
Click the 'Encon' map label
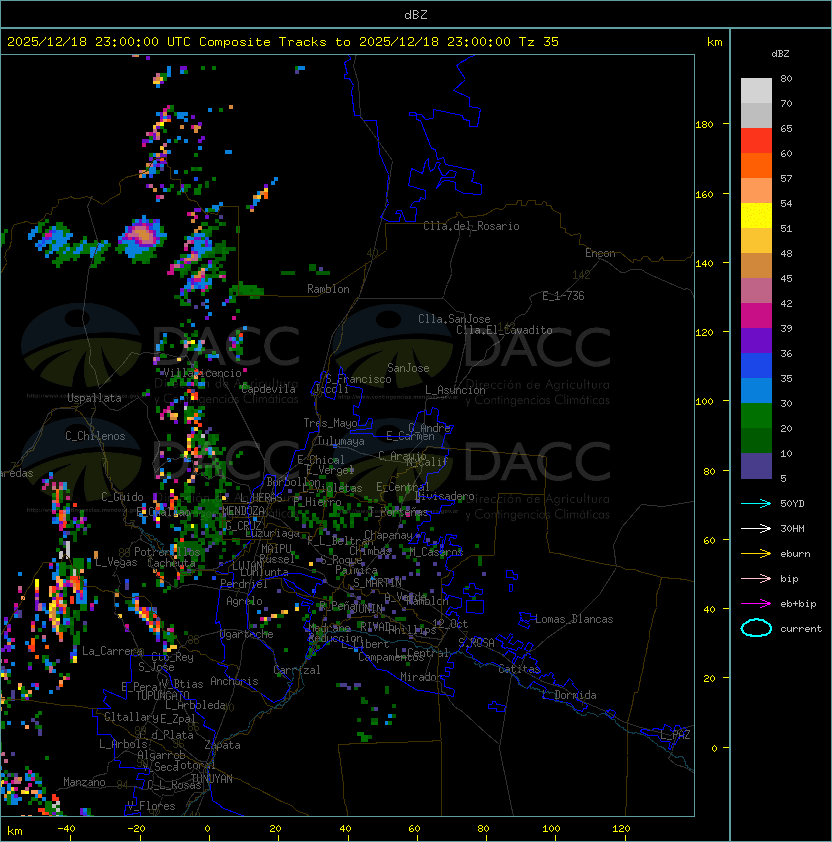pyautogui.click(x=600, y=253)
